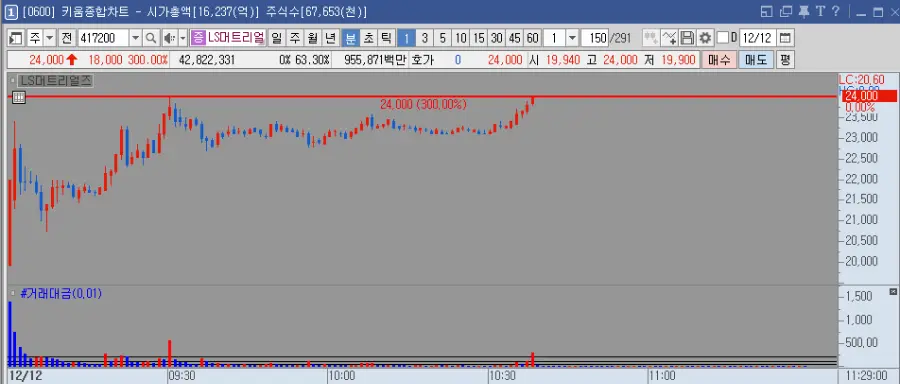Screen dimensions: 900x384
Task: Click the screen number 1 icon in the title bar
Action: coord(11,11)
